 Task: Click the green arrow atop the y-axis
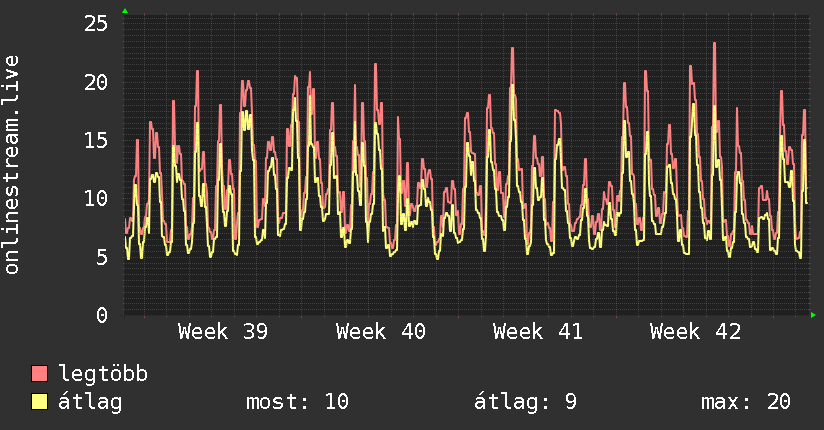click(125, 11)
